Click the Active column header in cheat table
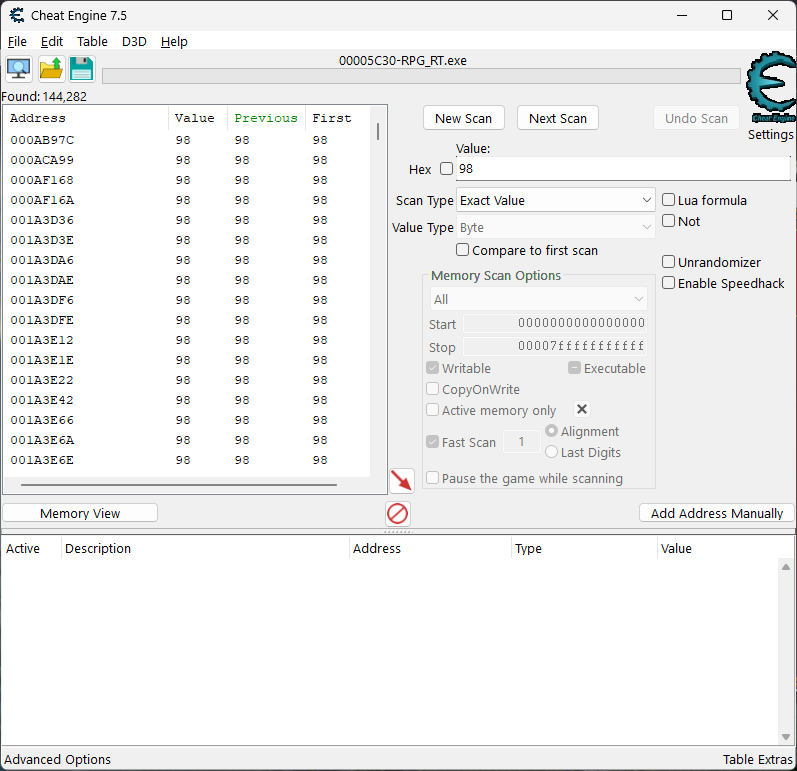797x771 pixels. [x=31, y=548]
